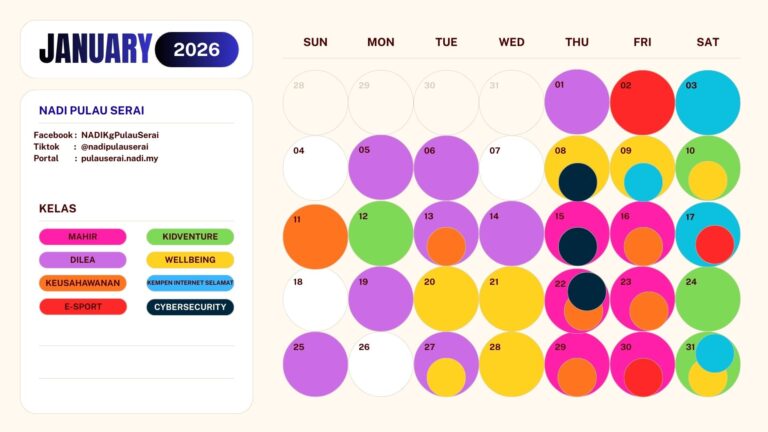This screenshot has height=432, width=768.
Task: Click the NADIKgPulauSerai Facebook name
Action: pos(120,135)
